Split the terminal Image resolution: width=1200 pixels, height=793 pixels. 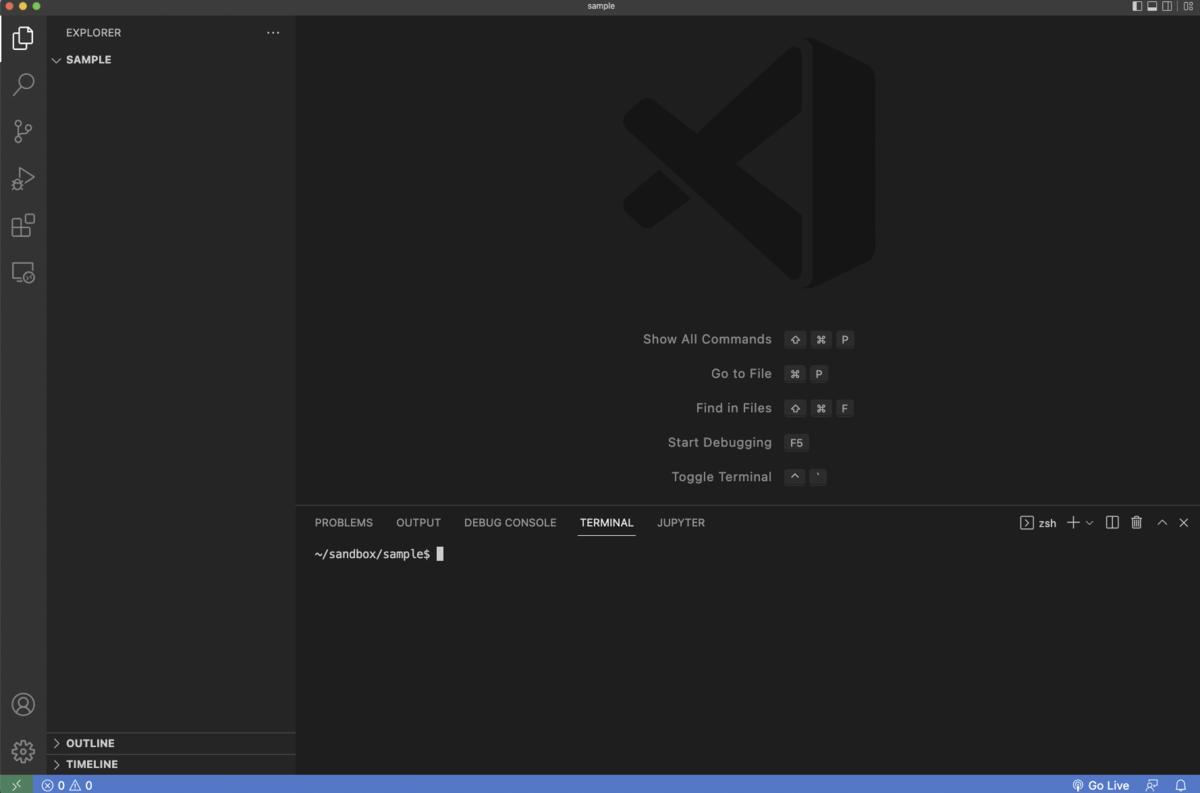click(1112, 522)
